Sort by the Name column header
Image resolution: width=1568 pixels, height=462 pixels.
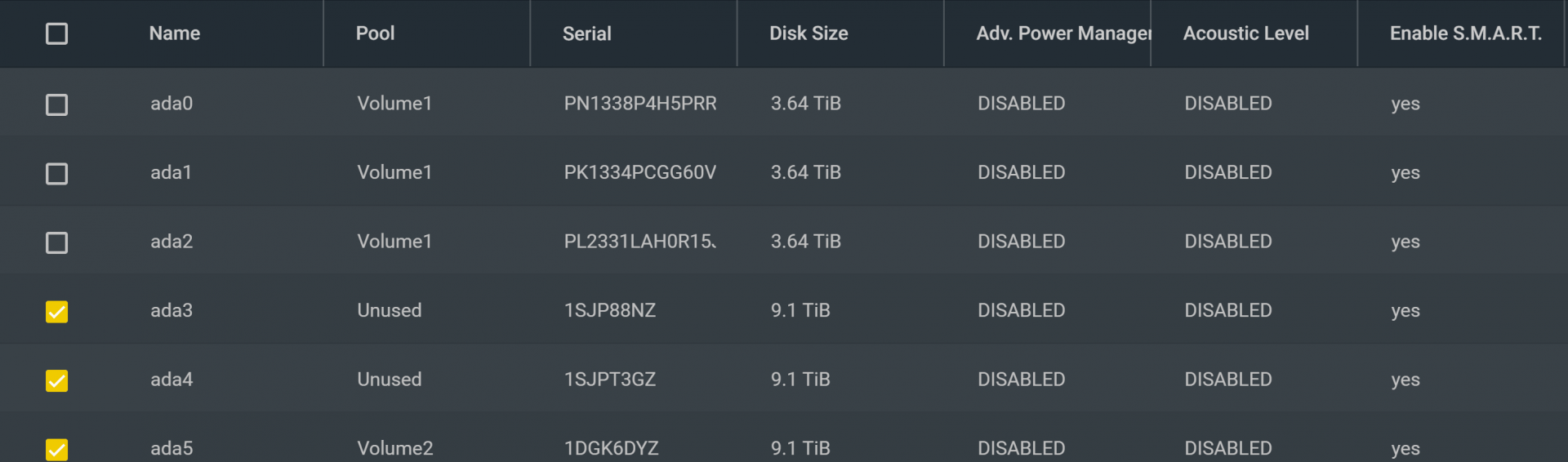(x=175, y=33)
